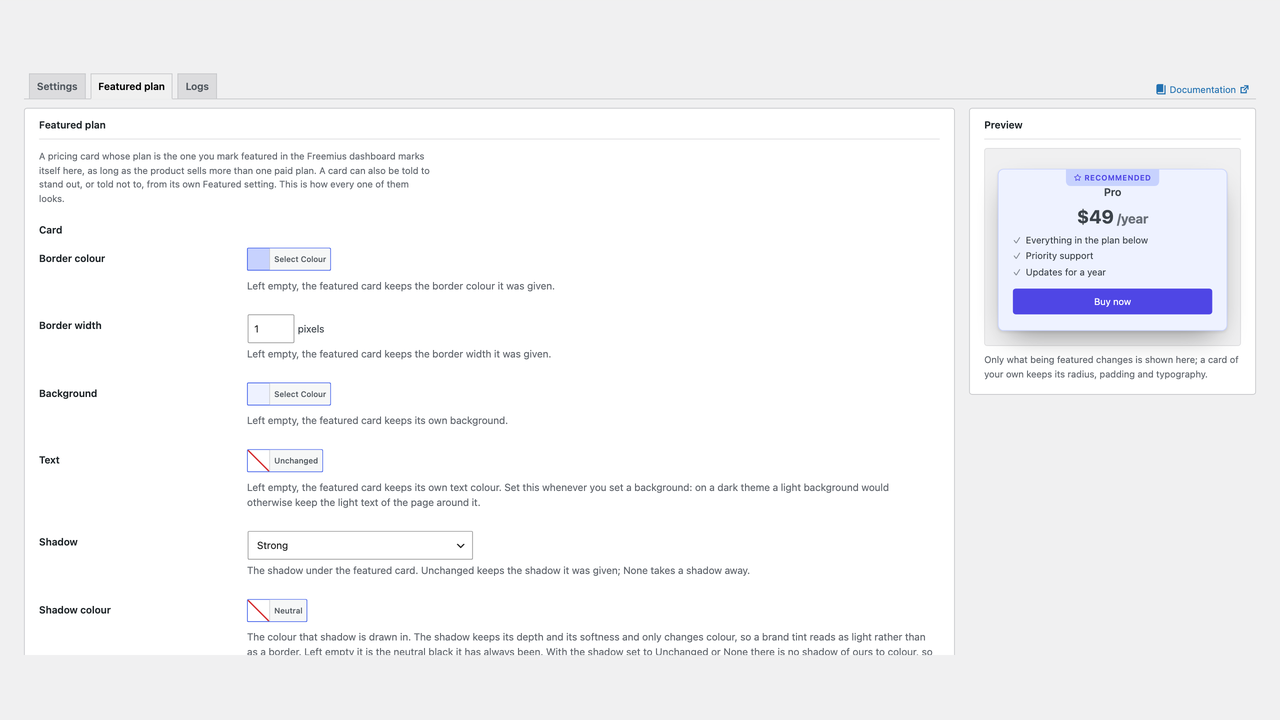Screen dimensions: 1280x720
Task: Click the Neutral Shadow colour button
Action: (x=288, y=610)
